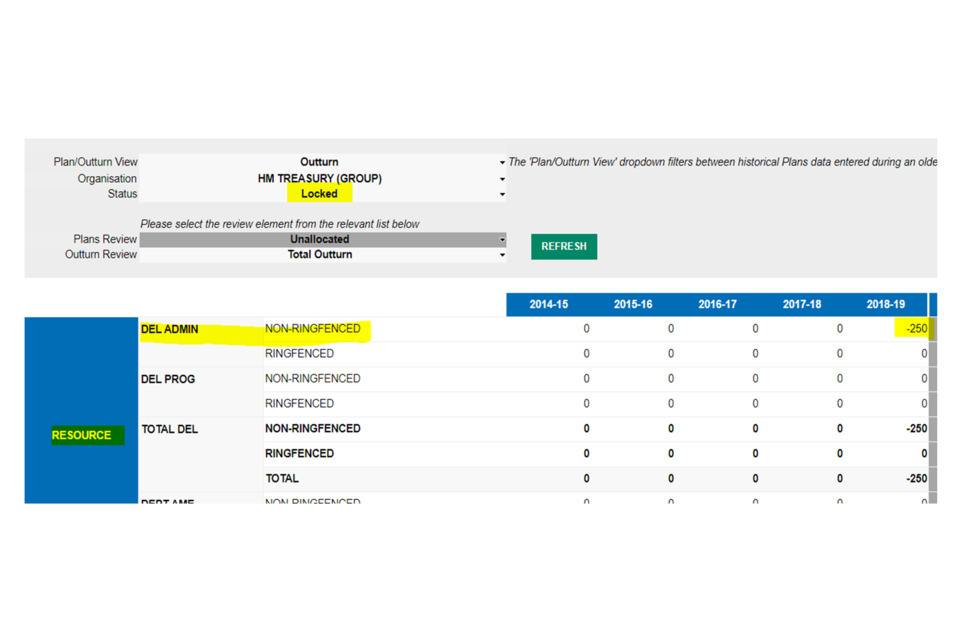Expand the Plans Review dropdown arrow
This screenshot has width=960, height=640.
tap(502, 240)
